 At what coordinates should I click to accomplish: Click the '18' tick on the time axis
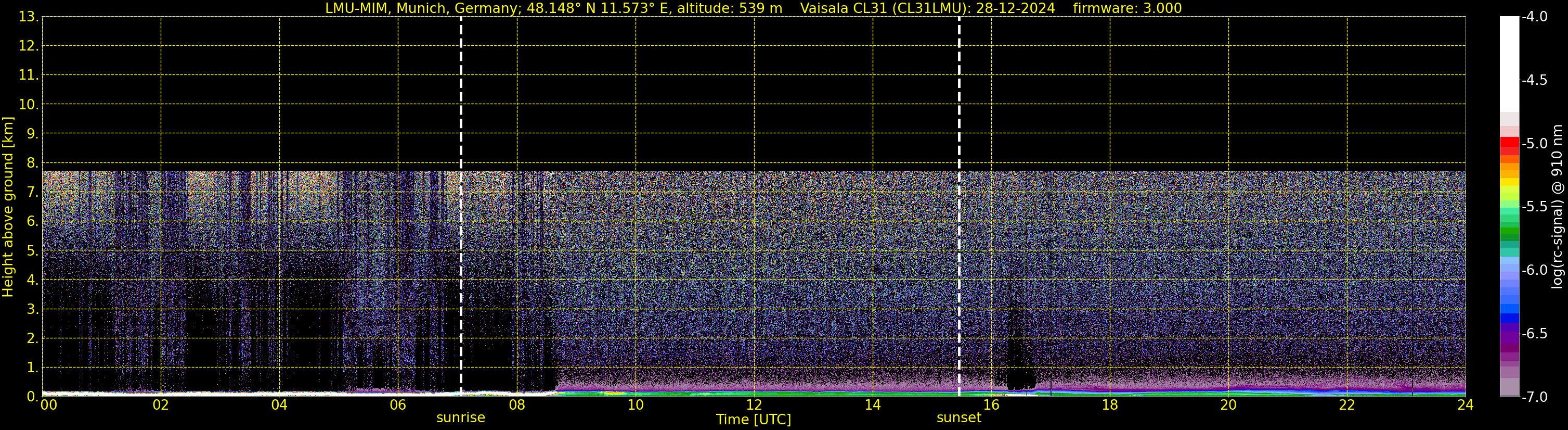1110,405
